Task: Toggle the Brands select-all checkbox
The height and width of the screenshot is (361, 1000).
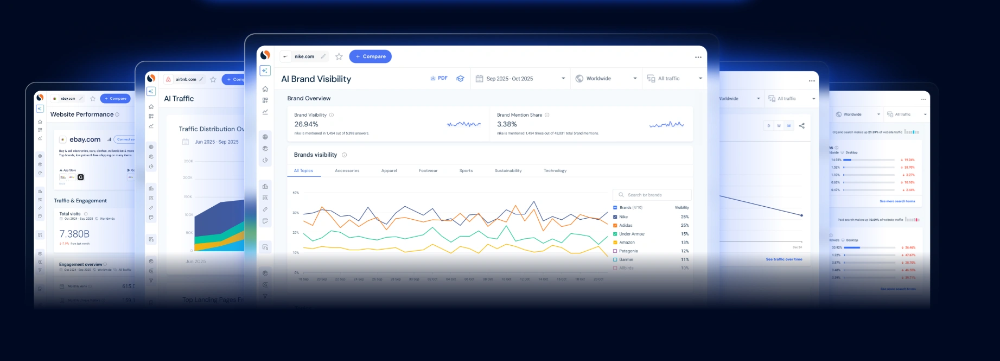Action: click(615, 208)
